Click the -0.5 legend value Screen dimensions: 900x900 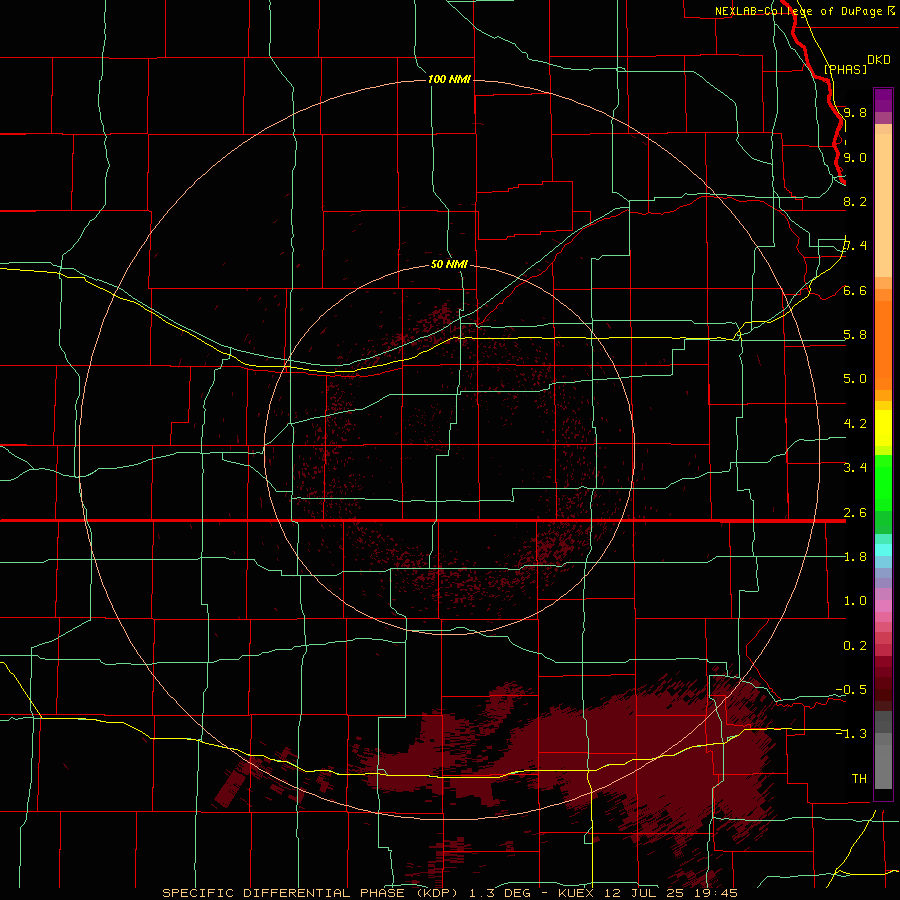pos(851,690)
